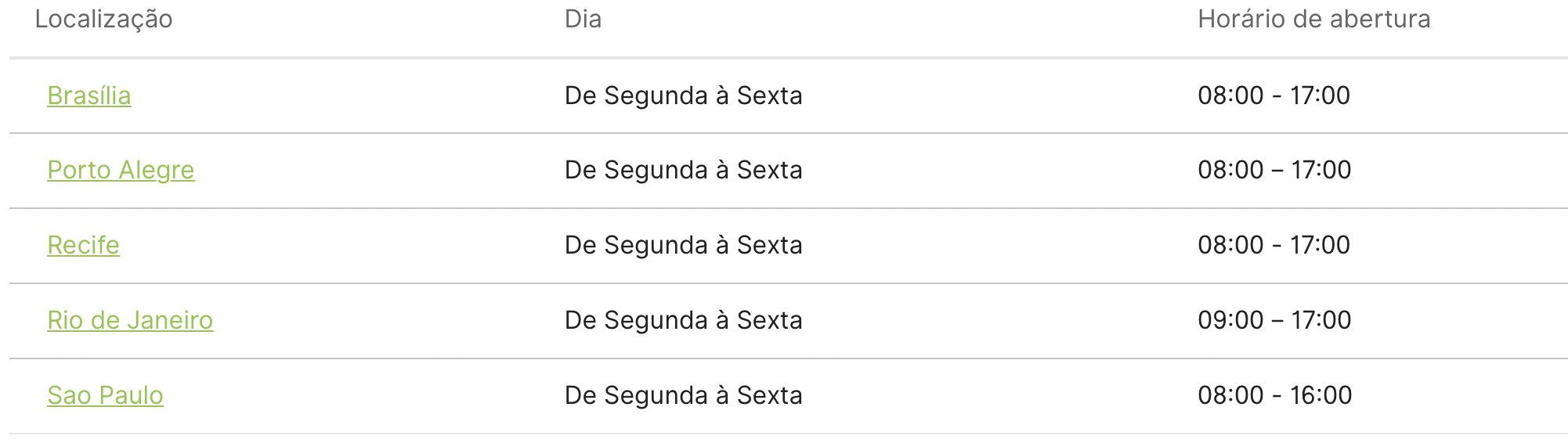Click De Segunda à Sexta in Rio row

pos(684,320)
